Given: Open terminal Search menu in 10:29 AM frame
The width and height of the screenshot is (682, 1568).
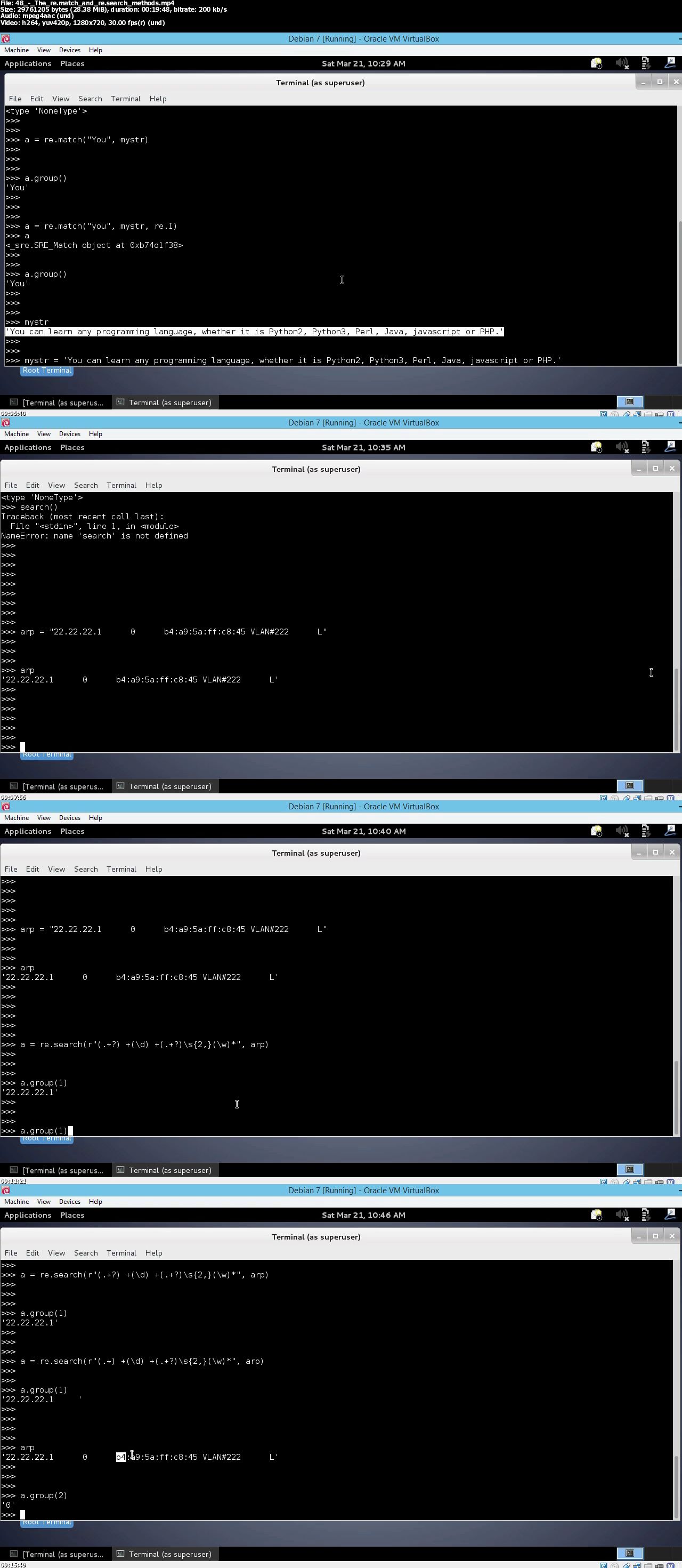Looking at the screenshot, I should tap(90, 99).
